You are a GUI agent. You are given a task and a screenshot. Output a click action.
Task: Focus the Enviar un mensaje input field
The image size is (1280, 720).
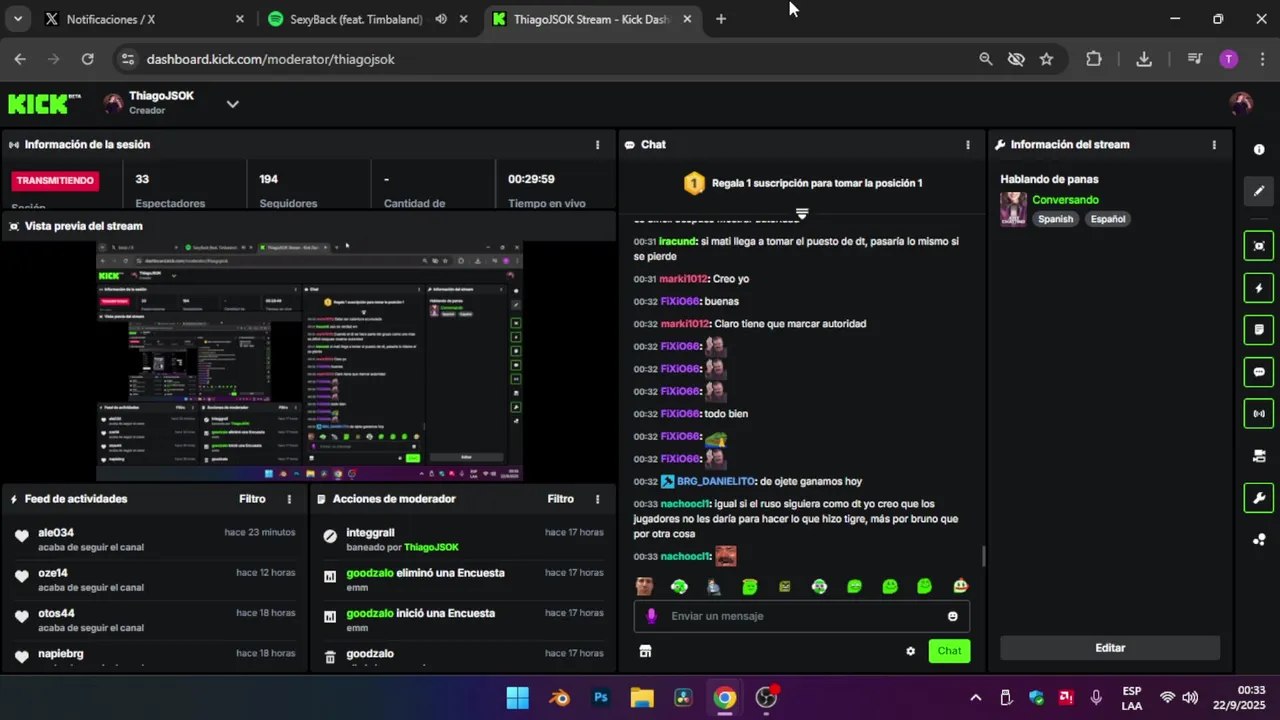(801, 616)
